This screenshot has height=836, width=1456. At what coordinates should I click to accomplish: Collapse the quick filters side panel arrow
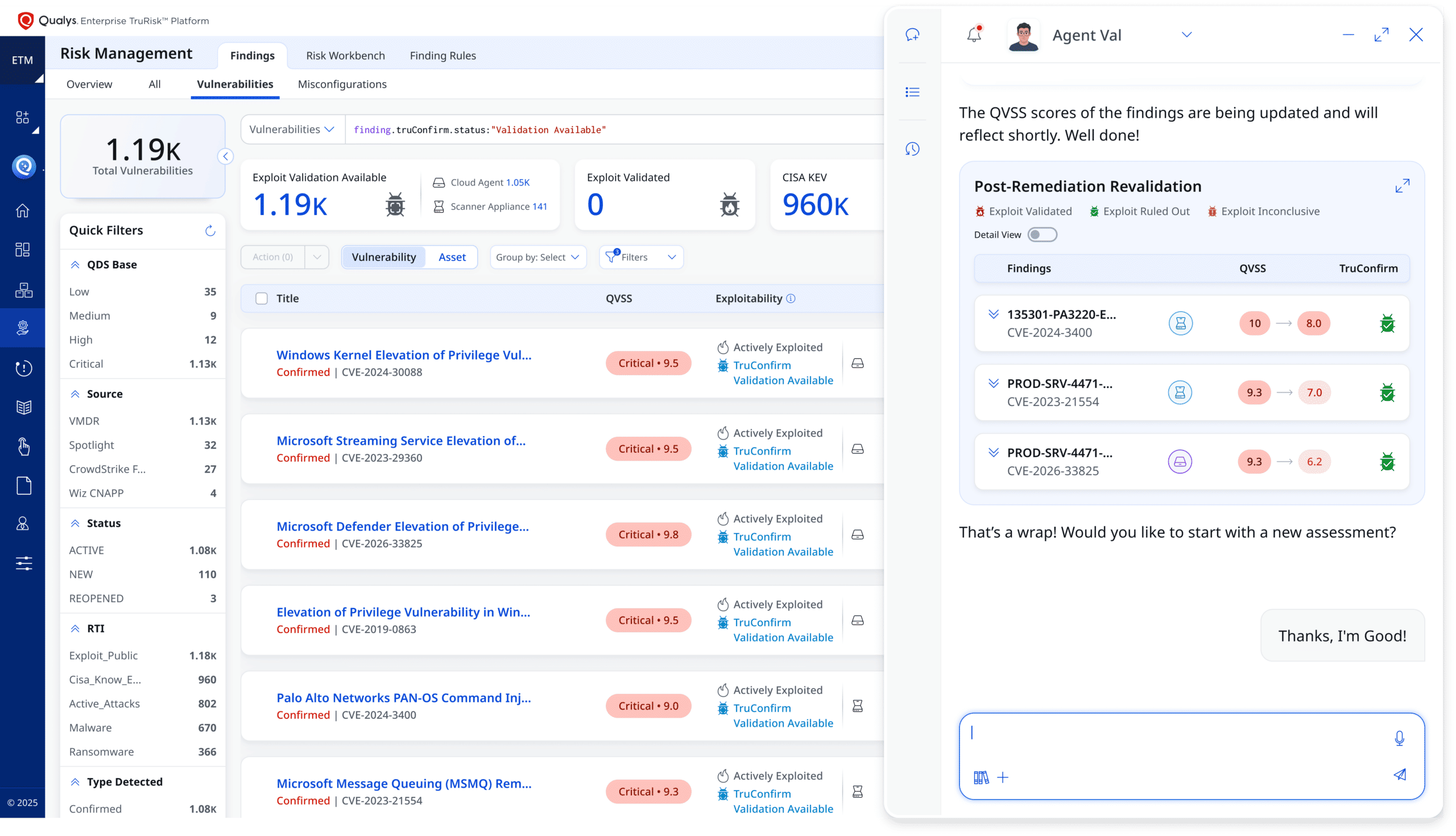pyautogui.click(x=226, y=156)
